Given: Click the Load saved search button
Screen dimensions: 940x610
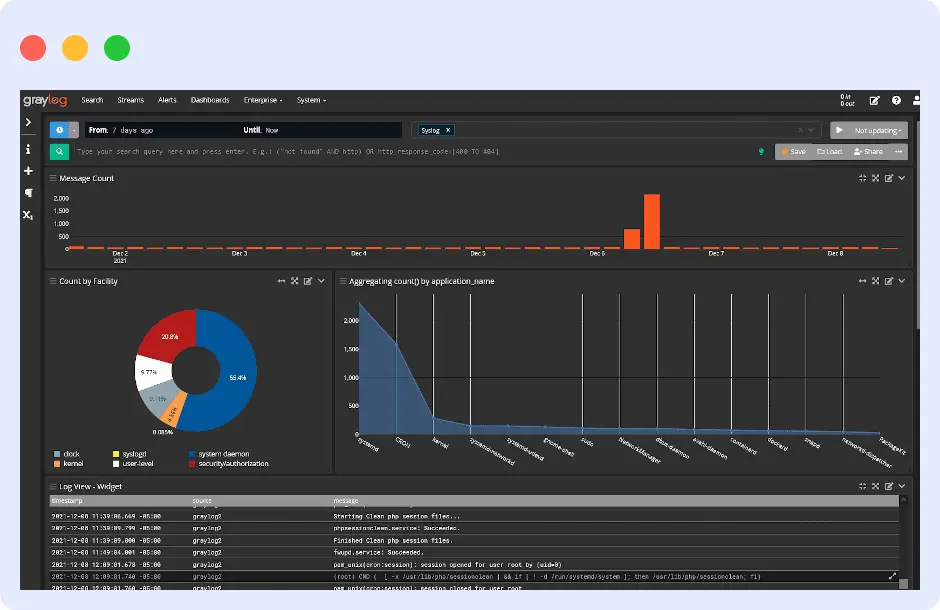Looking at the screenshot, I should pos(829,152).
